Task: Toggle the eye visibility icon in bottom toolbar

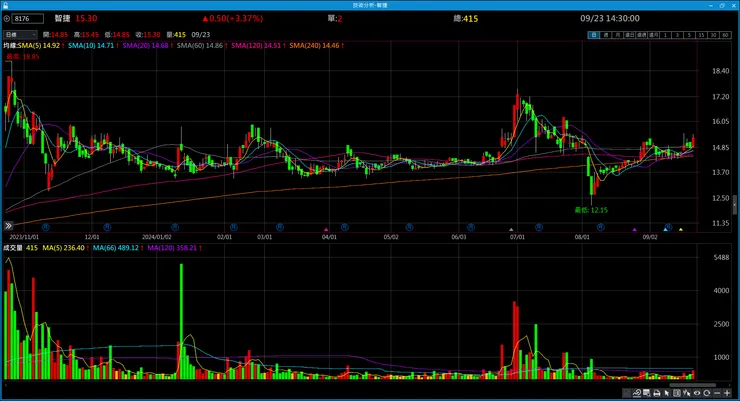Action: click(x=697, y=393)
